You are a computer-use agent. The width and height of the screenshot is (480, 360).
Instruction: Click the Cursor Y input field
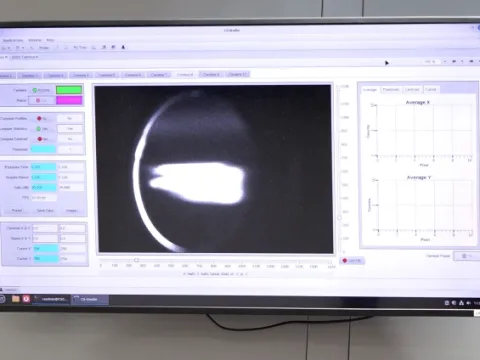pos(45,258)
